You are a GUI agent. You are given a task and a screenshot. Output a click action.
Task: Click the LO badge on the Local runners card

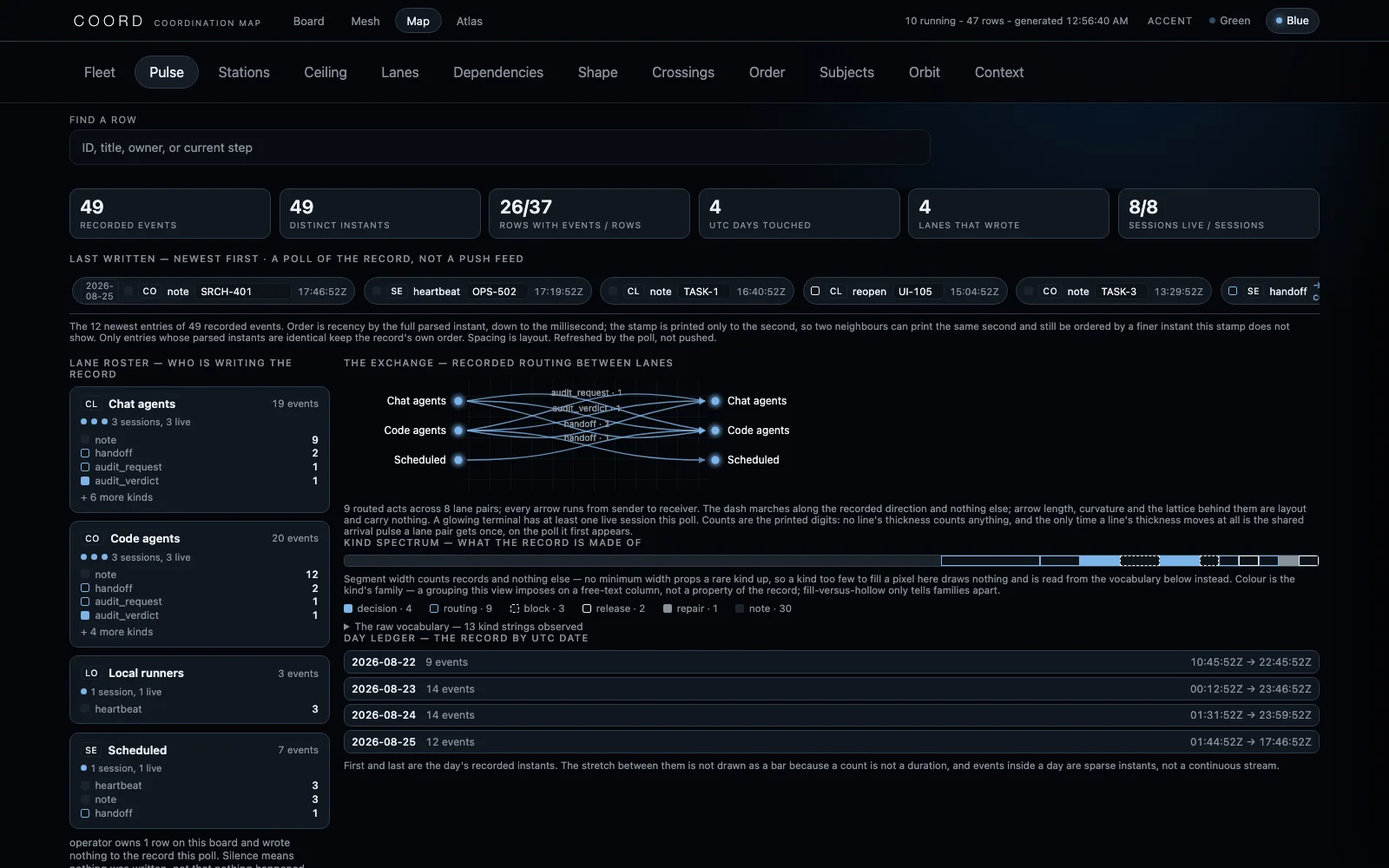[x=91, y=673]
